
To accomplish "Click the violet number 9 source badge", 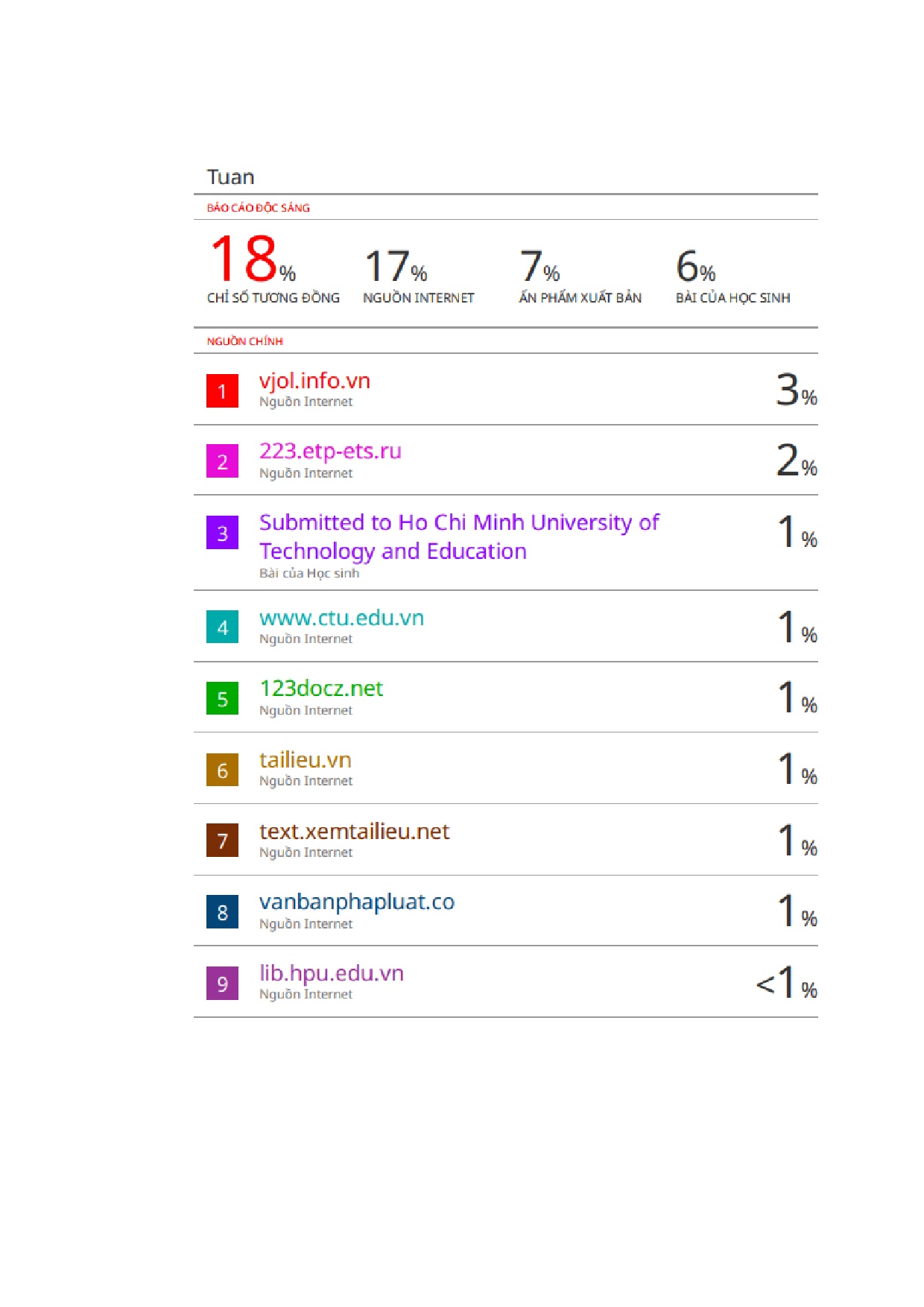I will [222, 984].
